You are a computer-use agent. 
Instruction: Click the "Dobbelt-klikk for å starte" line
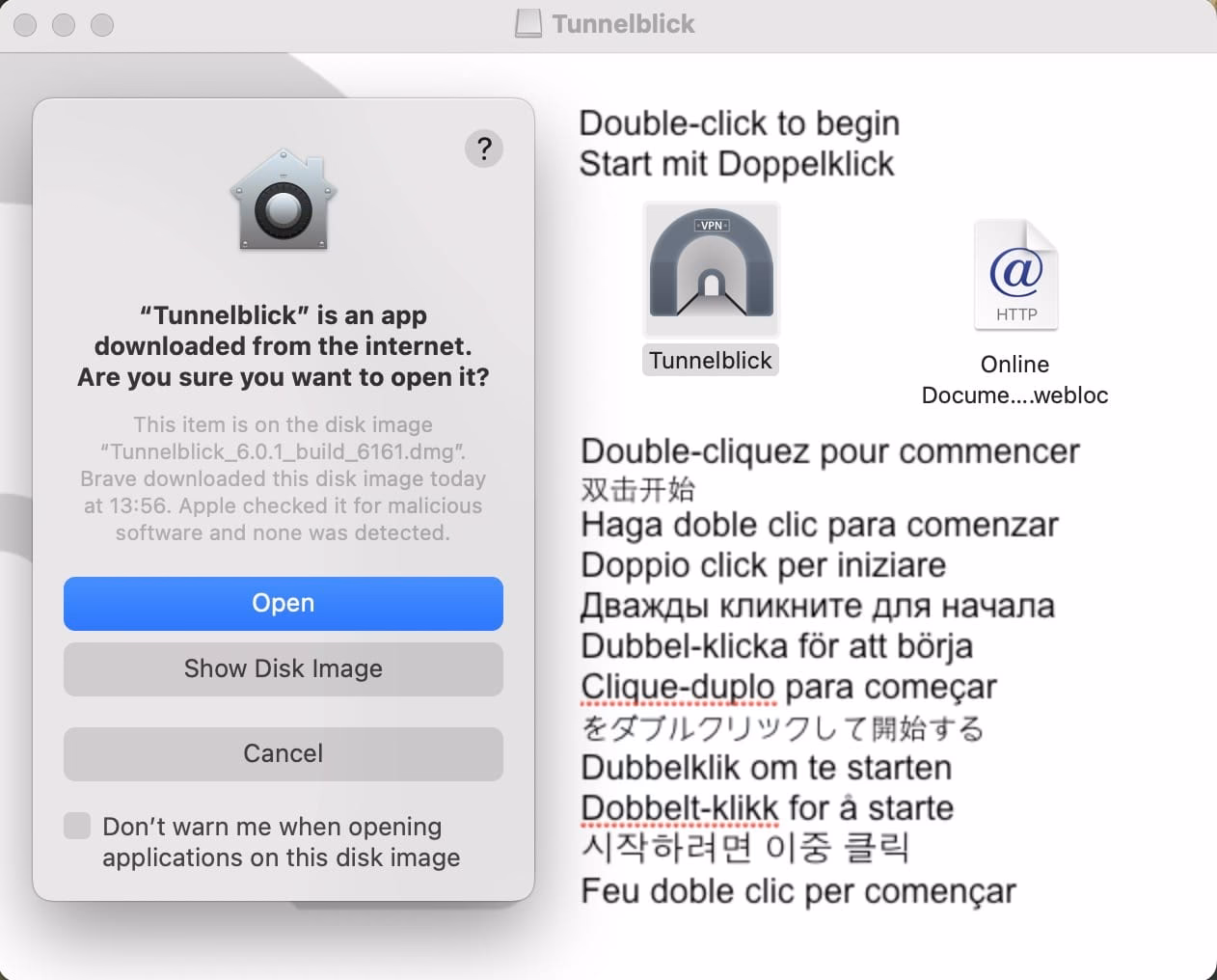click(768, 808)
